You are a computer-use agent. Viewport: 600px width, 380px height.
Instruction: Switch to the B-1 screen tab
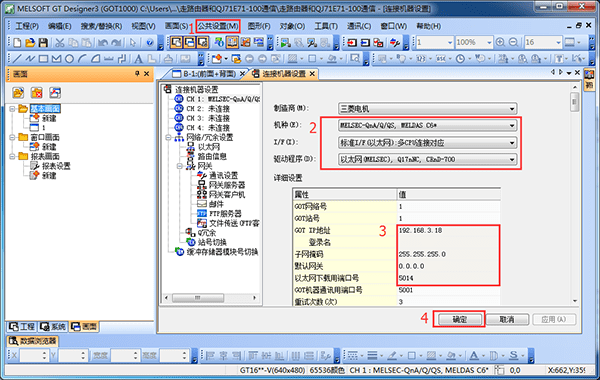point(204,74)
